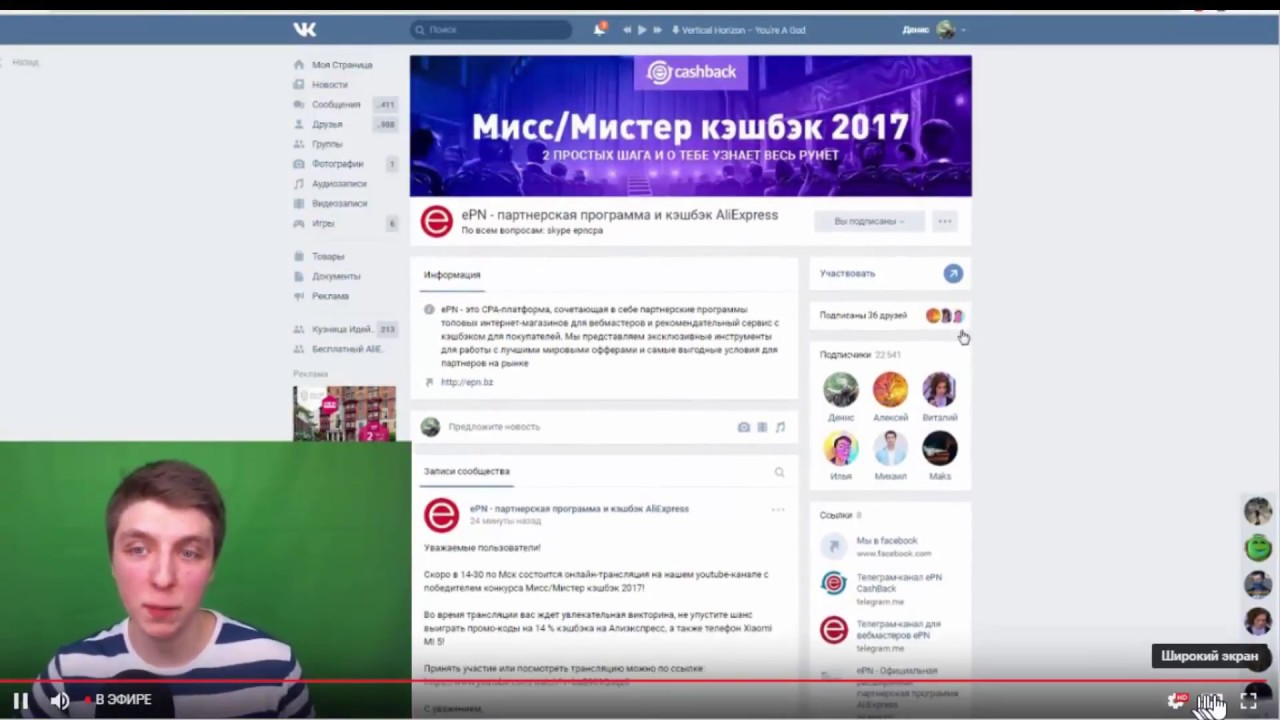
Task: Toggle wide screen theater mode
Action: 1210,701
